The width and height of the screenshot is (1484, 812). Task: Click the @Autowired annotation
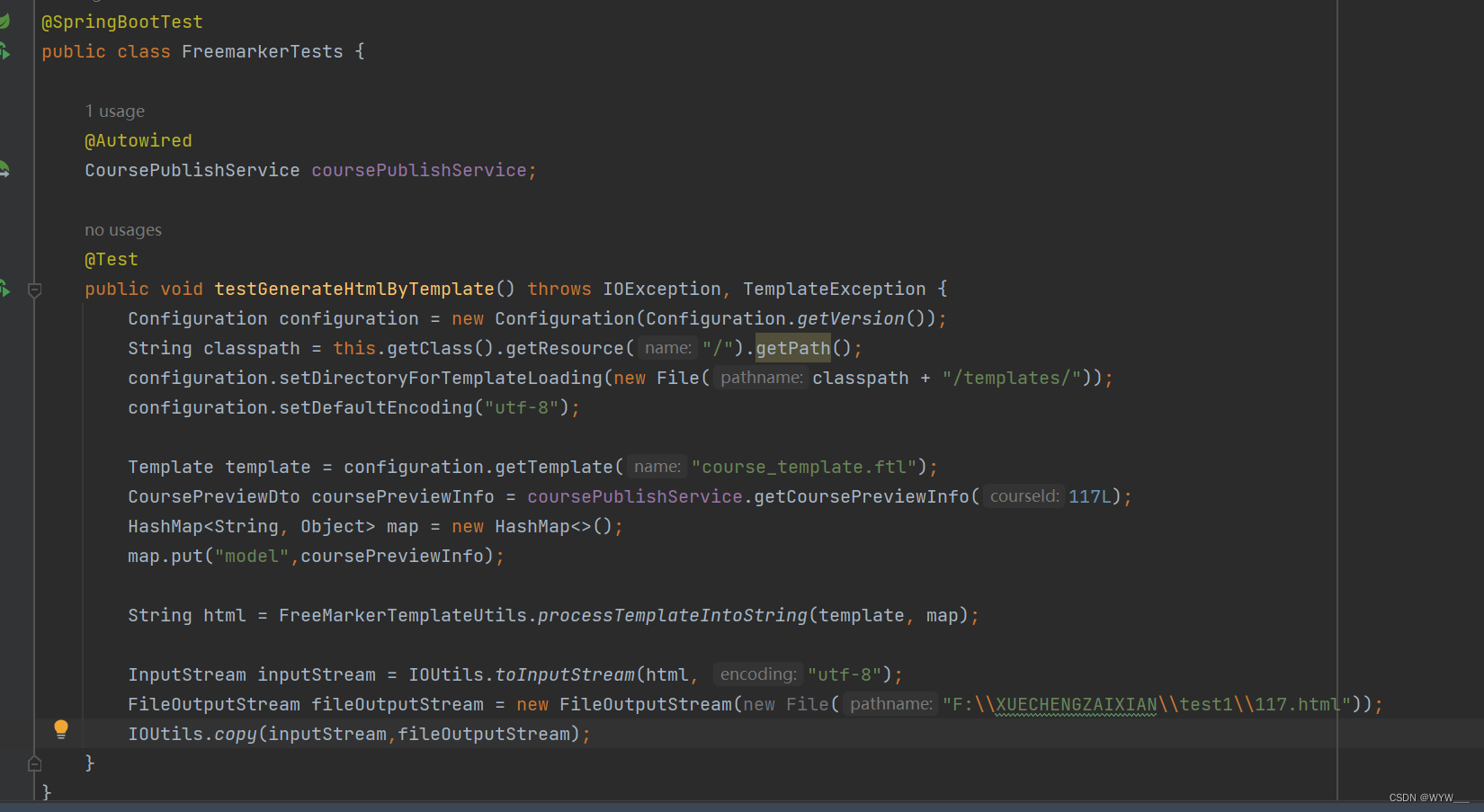pyautogui.click(x=139, y=140)
